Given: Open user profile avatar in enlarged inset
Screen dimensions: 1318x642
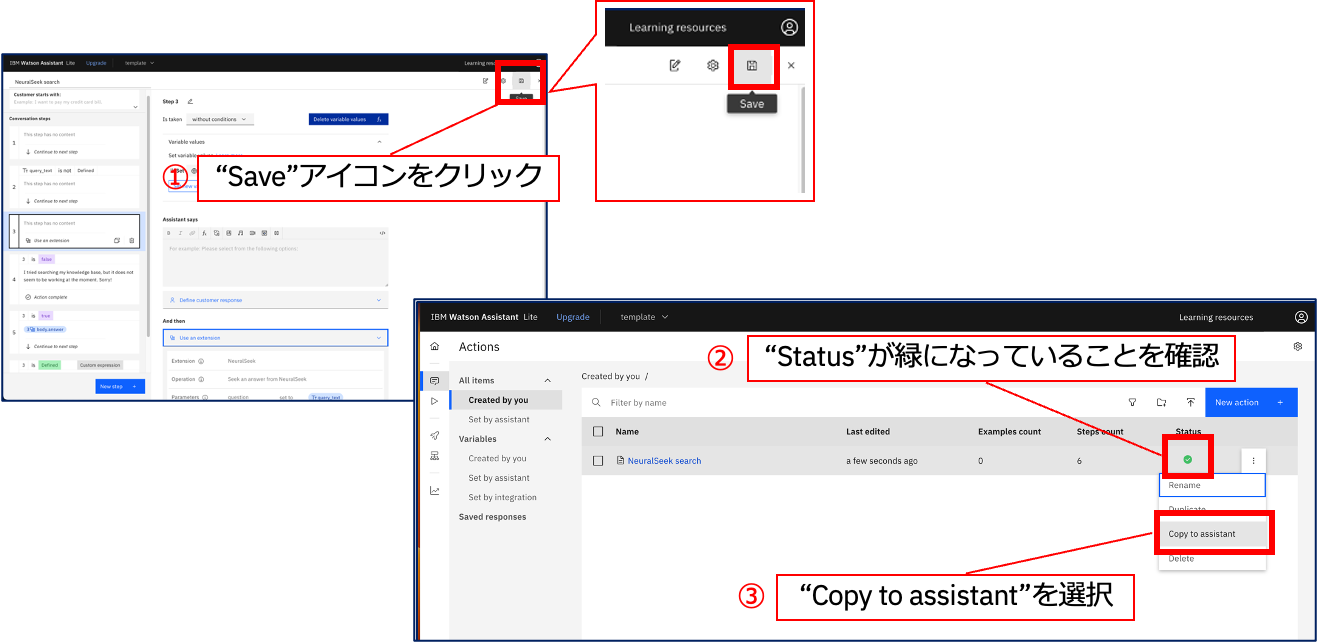Looking at the screenshot, I should pyautogui.click(x=790, y=27).
